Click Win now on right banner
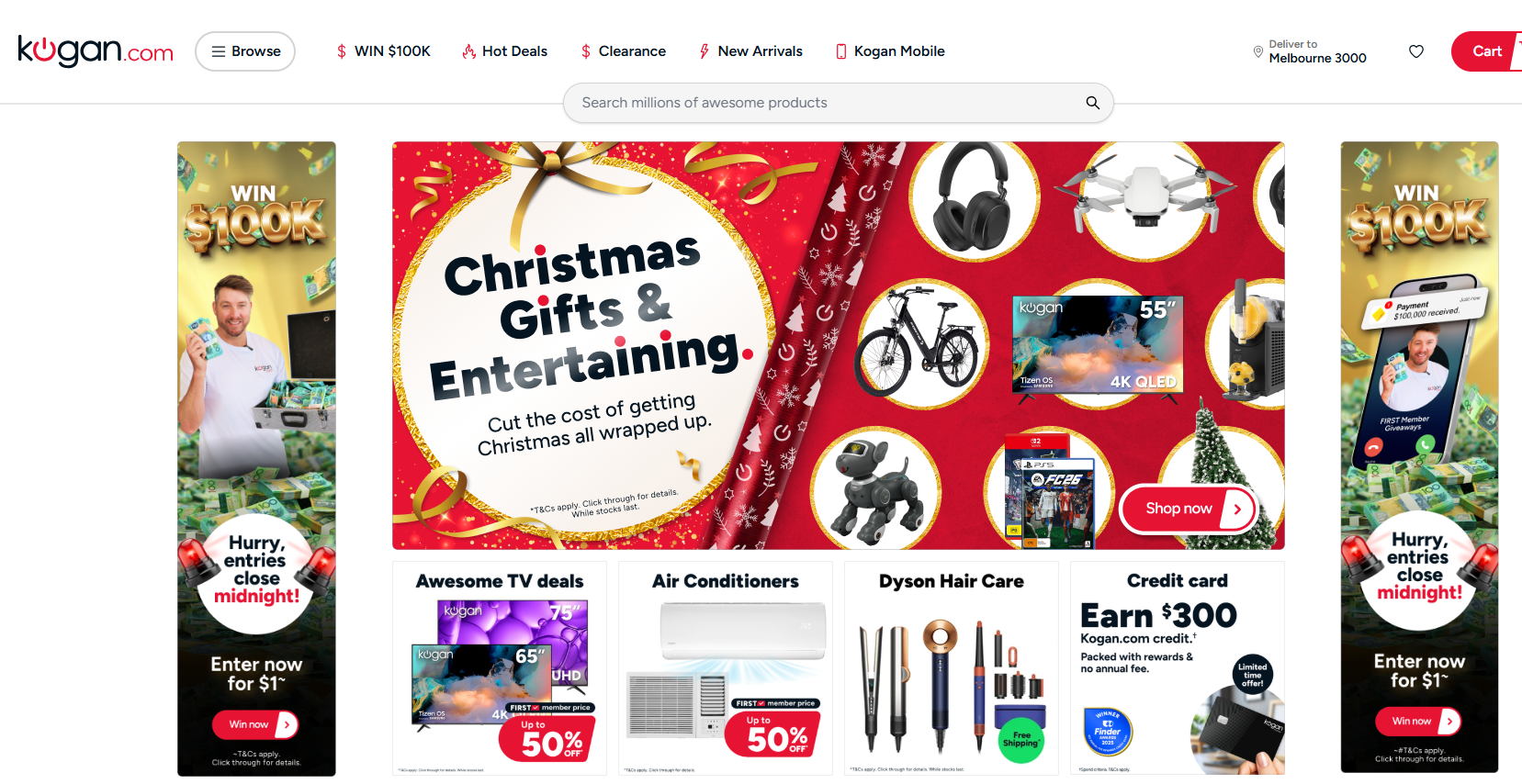The image size is (1522, 784). tap(1418, 721)
